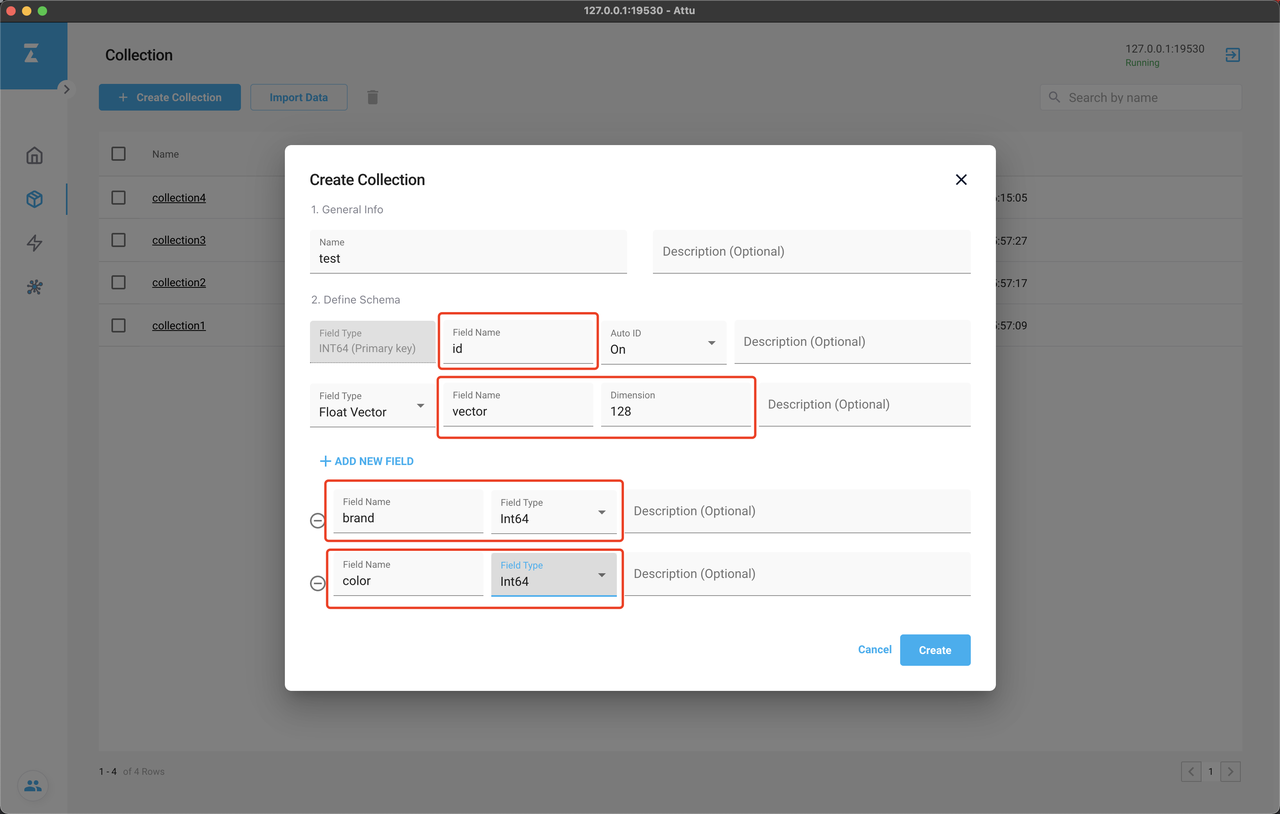Open the Vector Search lightning icon

click(34, 243)
